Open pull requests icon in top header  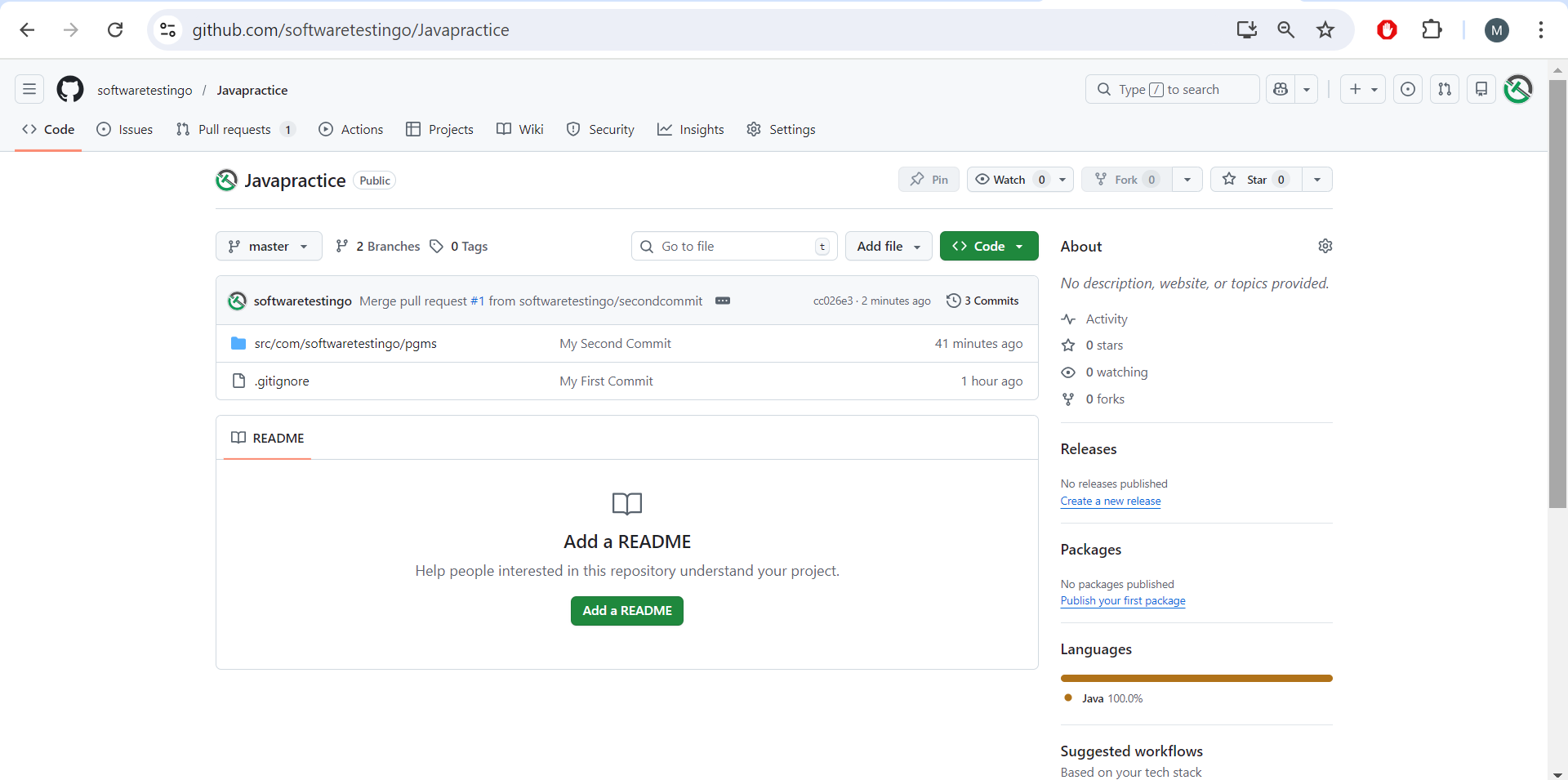tap(1445, 89)
